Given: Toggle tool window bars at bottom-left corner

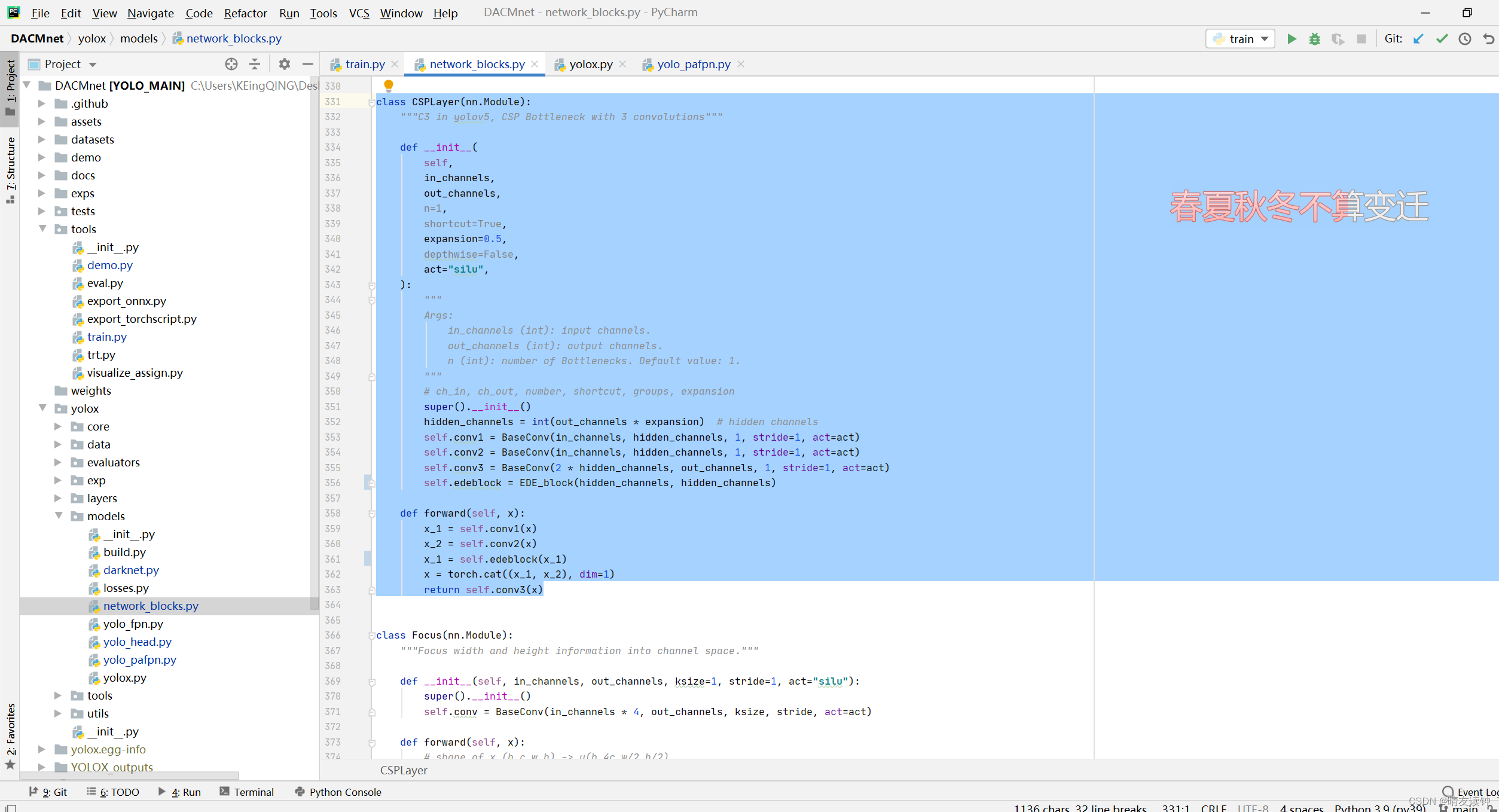Looking at the screenshot, I should pos(11,808).
